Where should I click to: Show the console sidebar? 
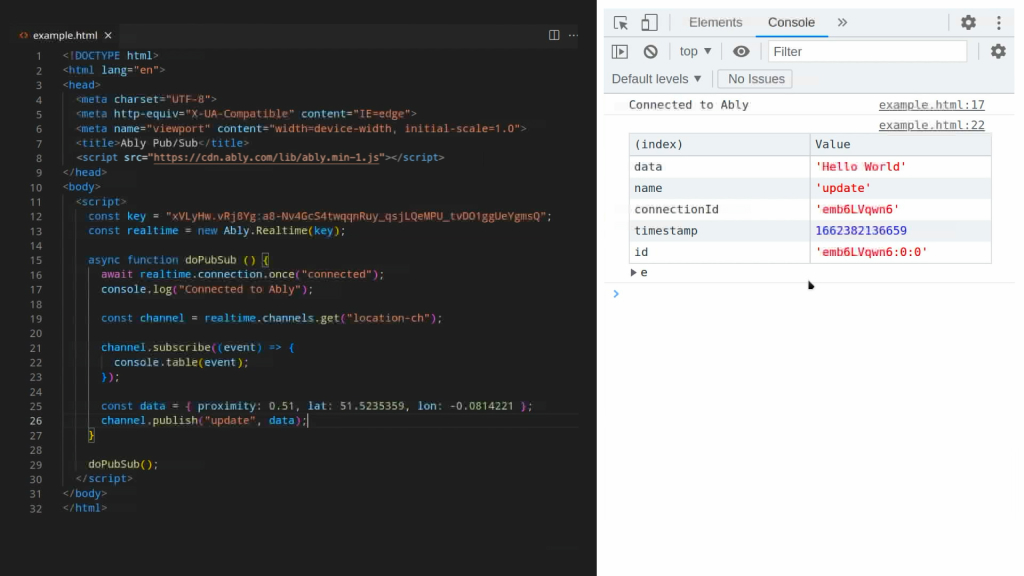tap(620, 52)
